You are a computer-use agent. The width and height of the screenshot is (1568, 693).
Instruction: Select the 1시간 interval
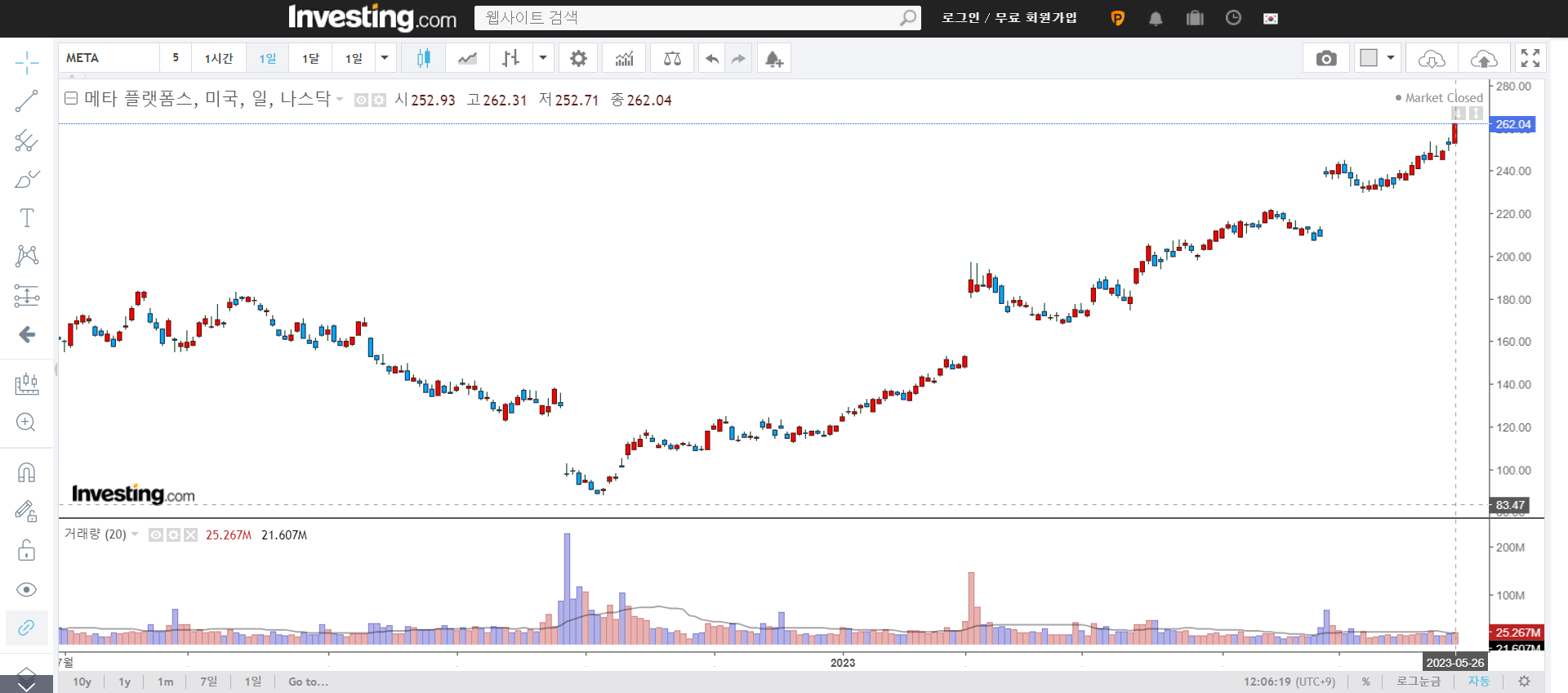pos(219,58)
